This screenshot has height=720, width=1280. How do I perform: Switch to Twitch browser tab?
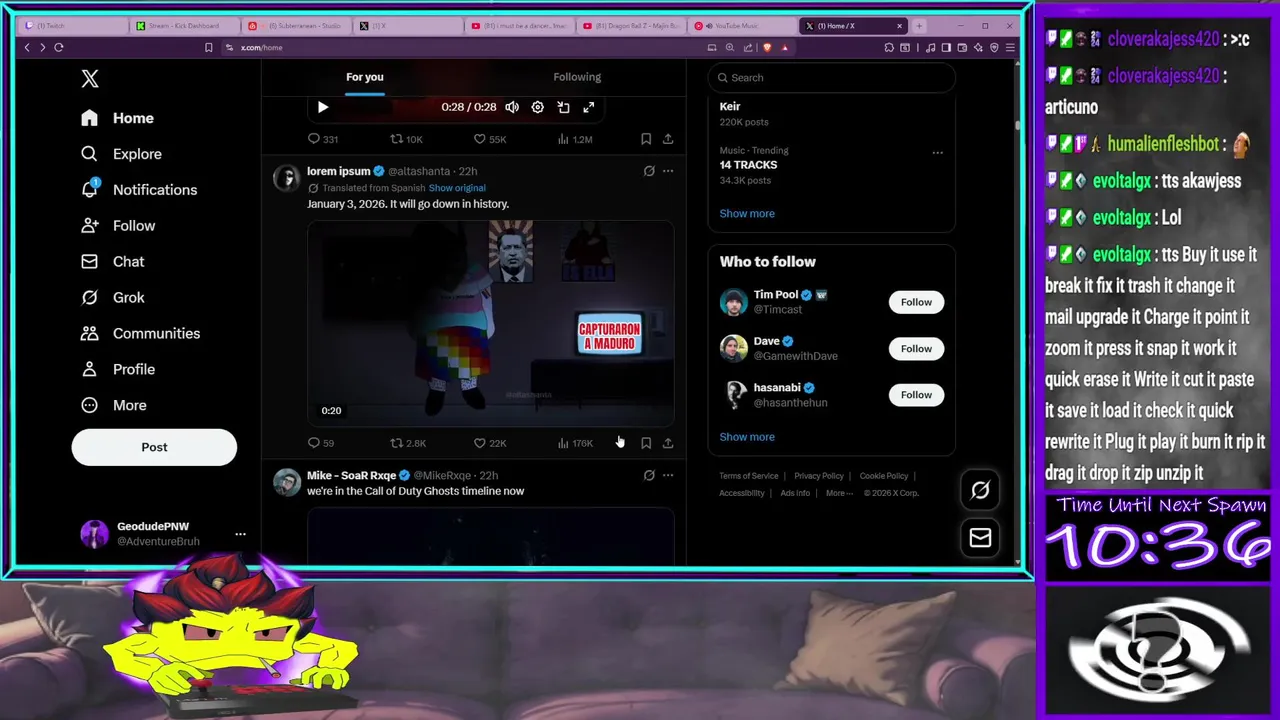72,26
